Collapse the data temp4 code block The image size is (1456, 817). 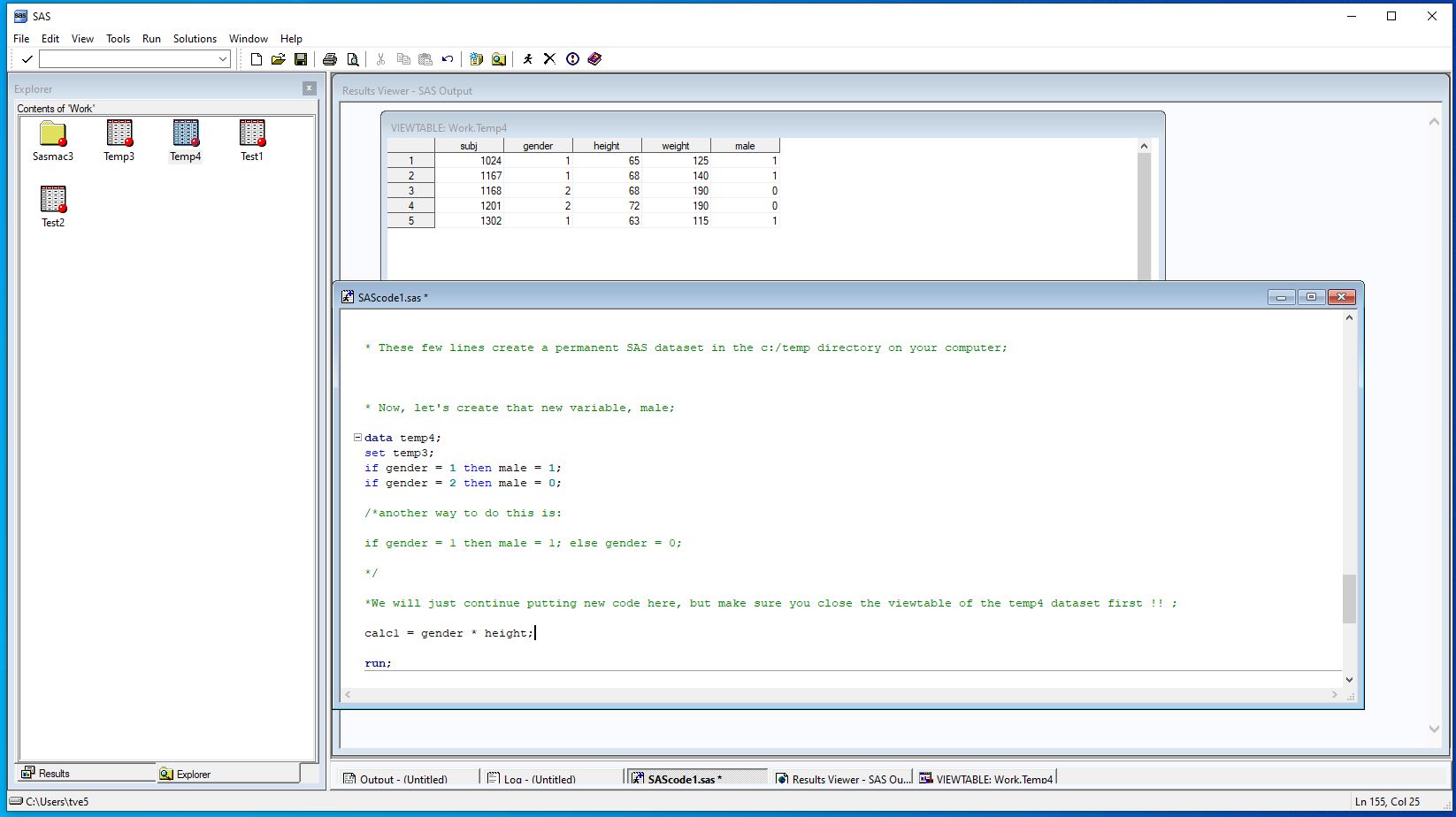click(x=357, y=438)
